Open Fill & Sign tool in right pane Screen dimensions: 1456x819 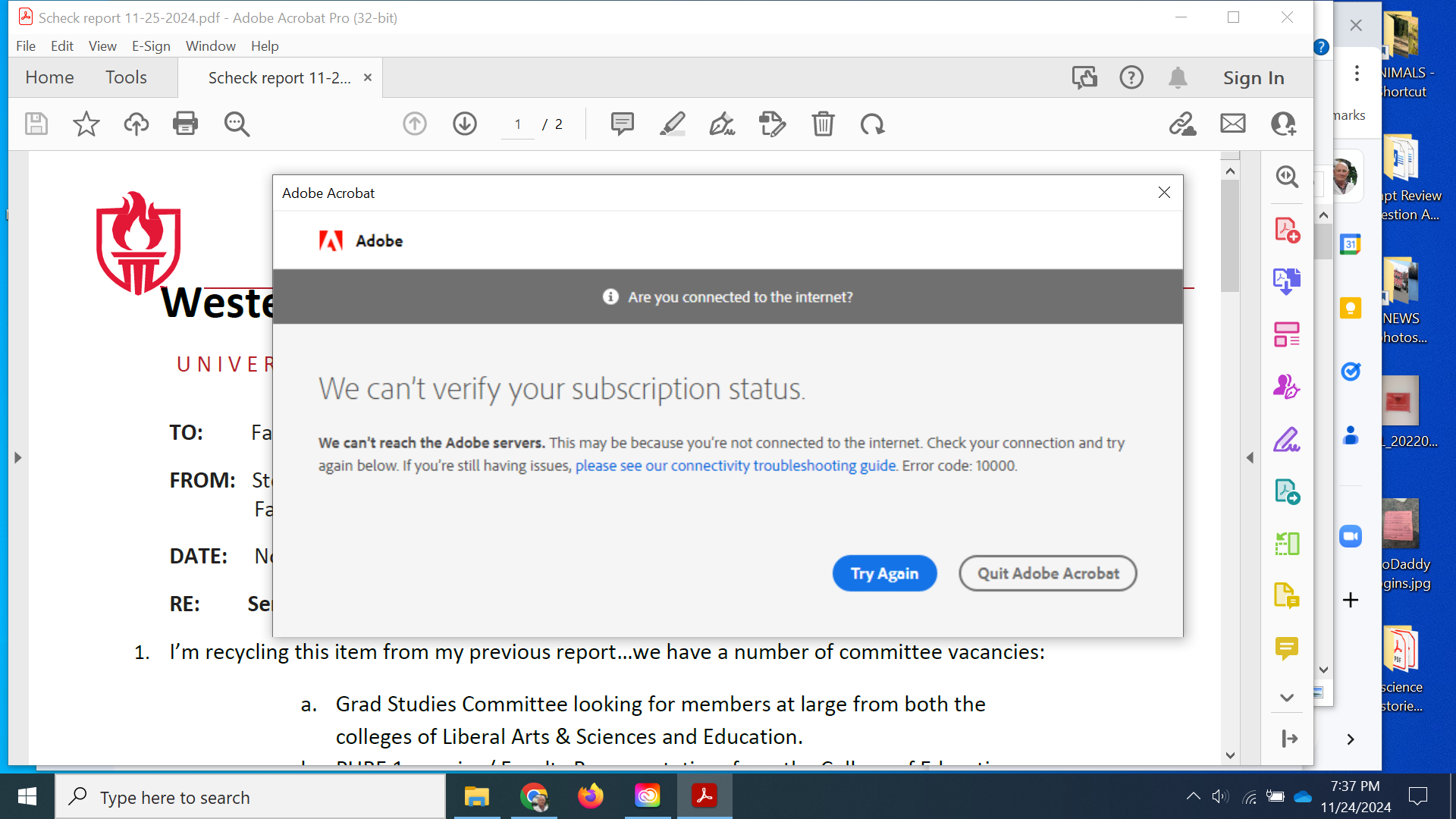1287,439
